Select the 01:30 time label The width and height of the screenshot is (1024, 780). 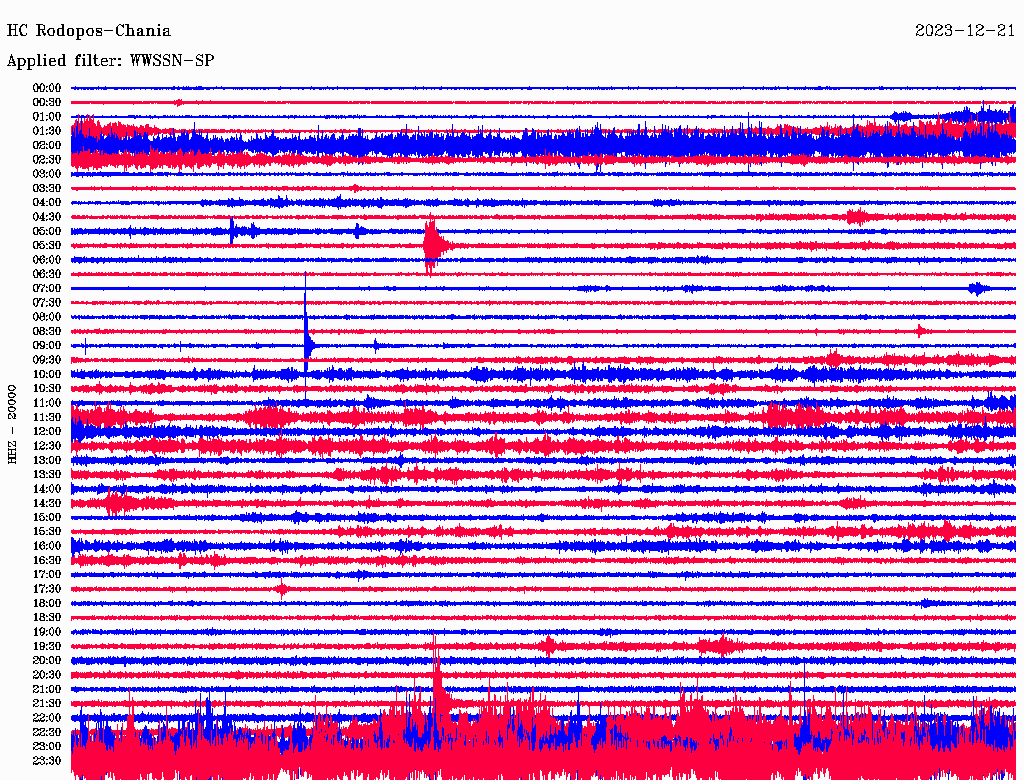(47, 131)
